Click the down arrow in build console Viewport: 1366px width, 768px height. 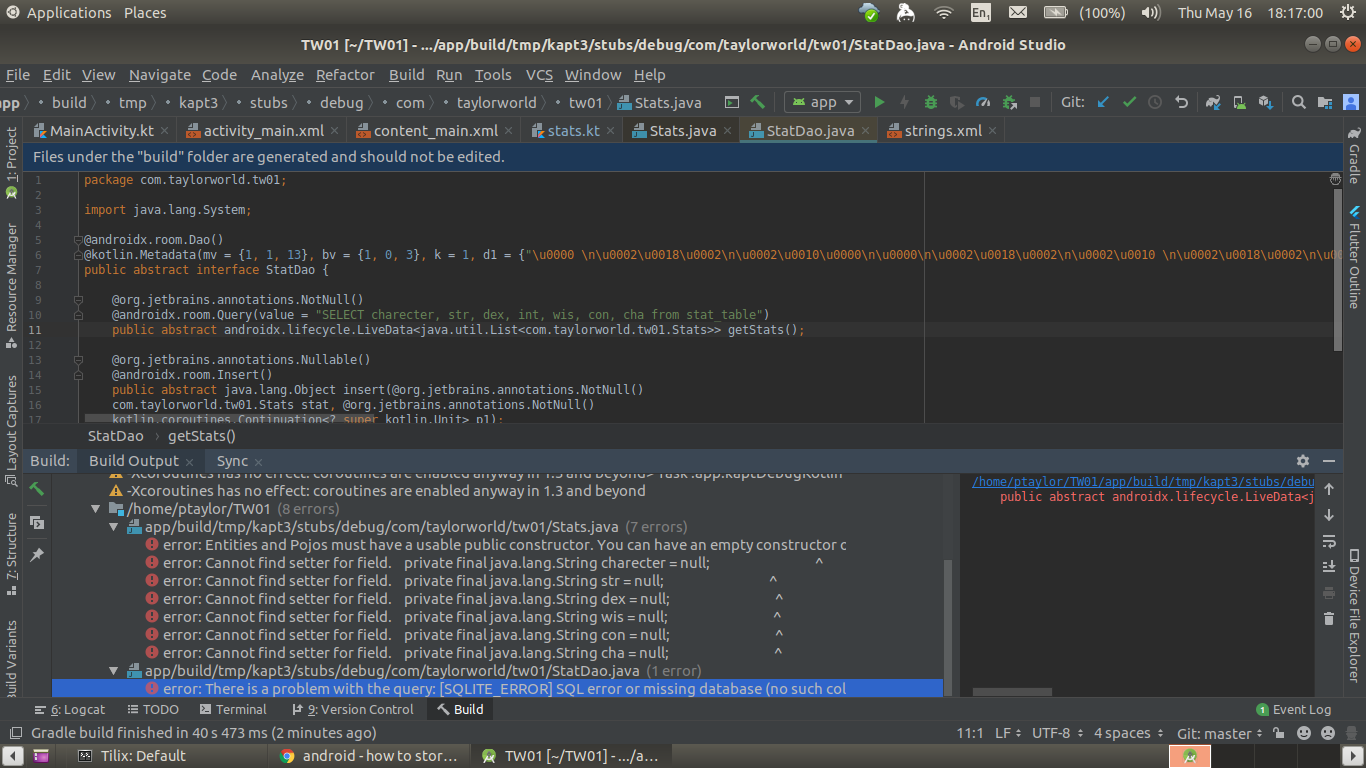(x=1329, y=515)
